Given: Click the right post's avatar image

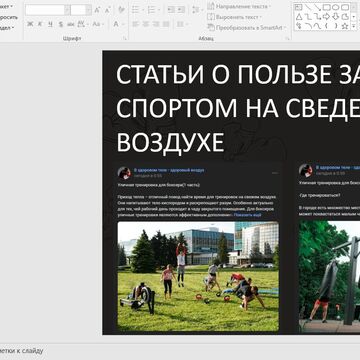Looking at the screenshot, I should (x=305, y=170).
